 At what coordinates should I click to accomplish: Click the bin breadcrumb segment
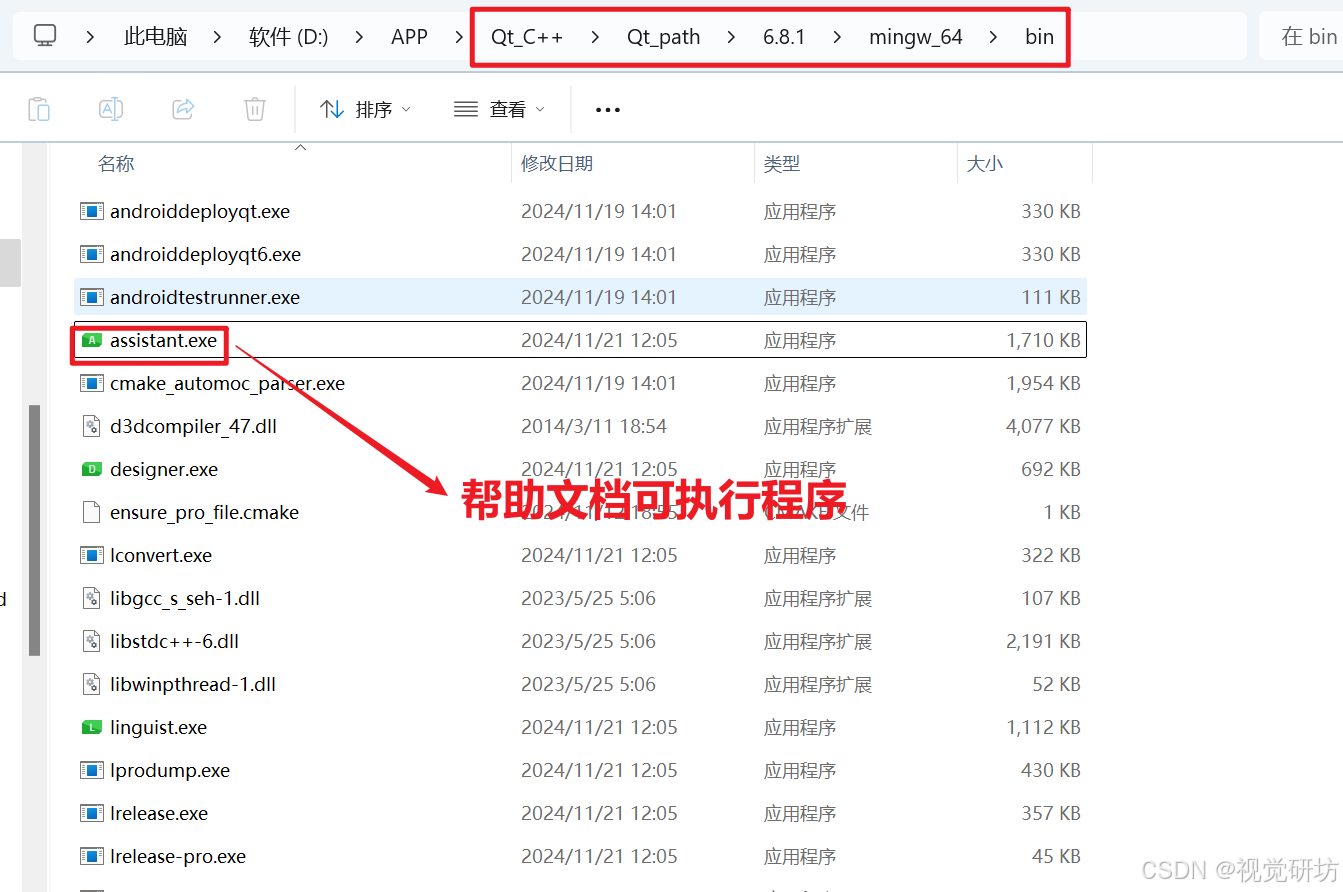pyautogui.click(x=1039, y=37)
